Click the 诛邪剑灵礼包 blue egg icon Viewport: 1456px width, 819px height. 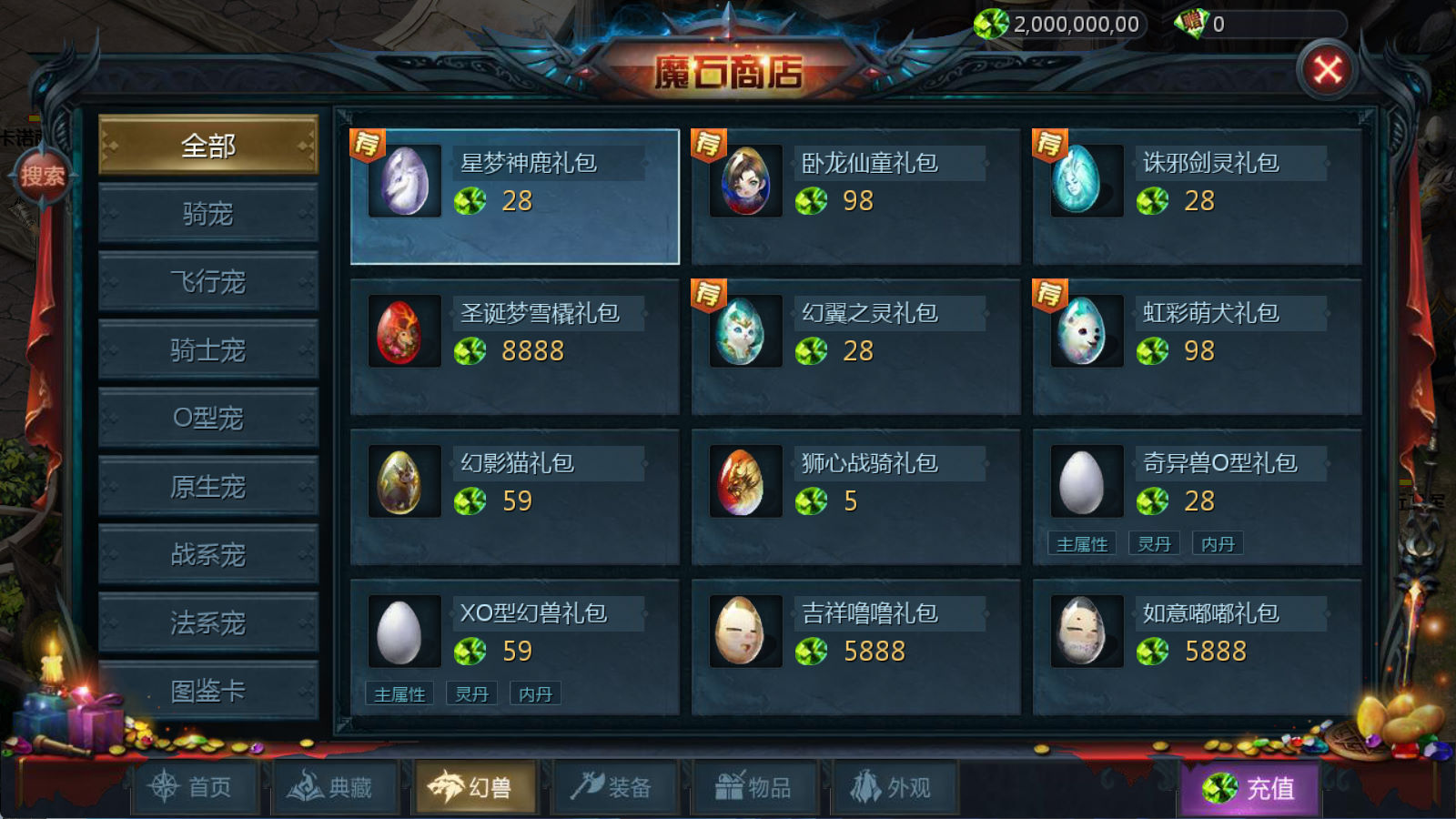(x=1087, y=181)
